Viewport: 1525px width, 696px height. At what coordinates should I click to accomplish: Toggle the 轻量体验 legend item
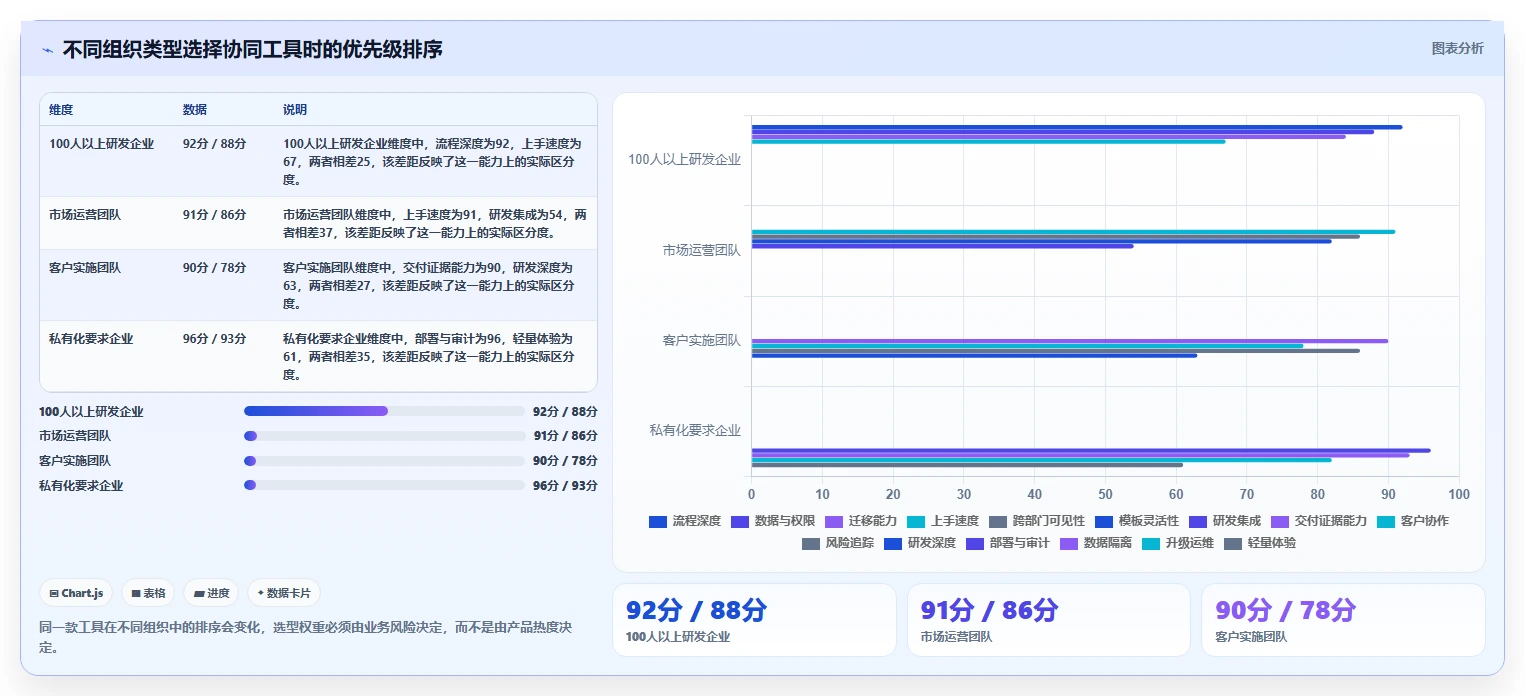coord(1260,543)
